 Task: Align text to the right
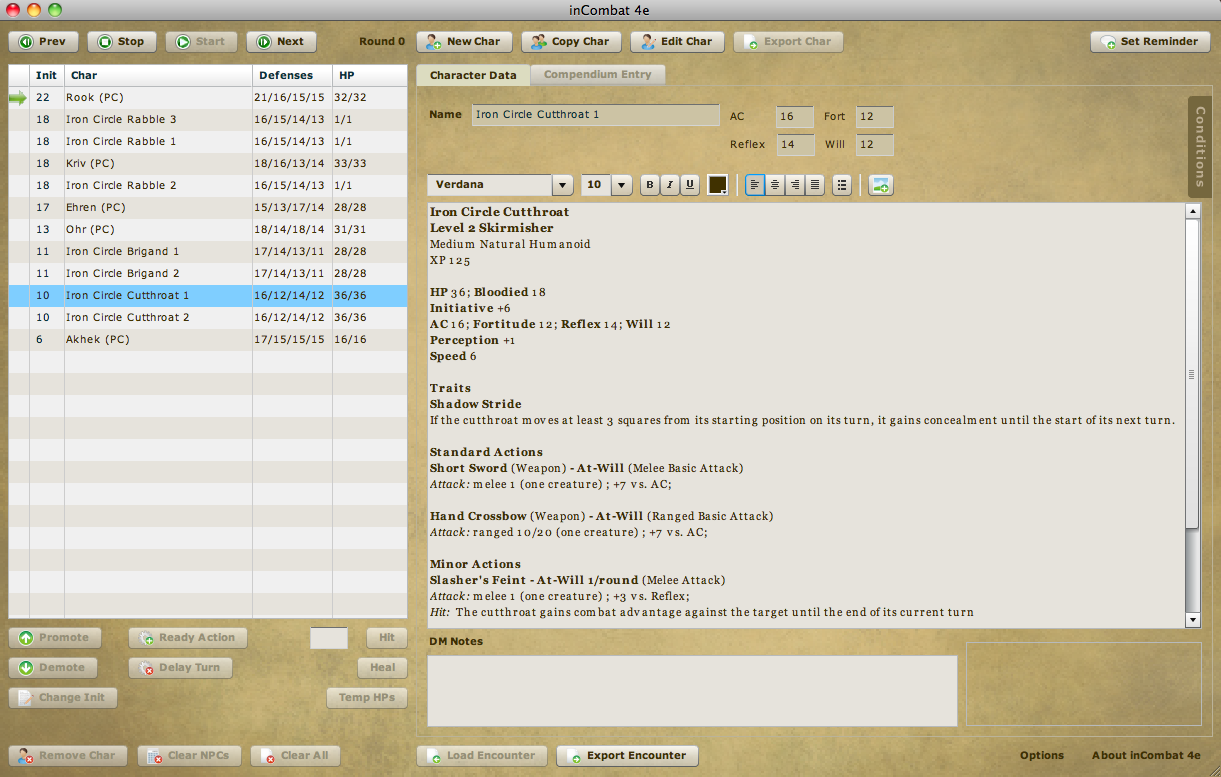795,185
